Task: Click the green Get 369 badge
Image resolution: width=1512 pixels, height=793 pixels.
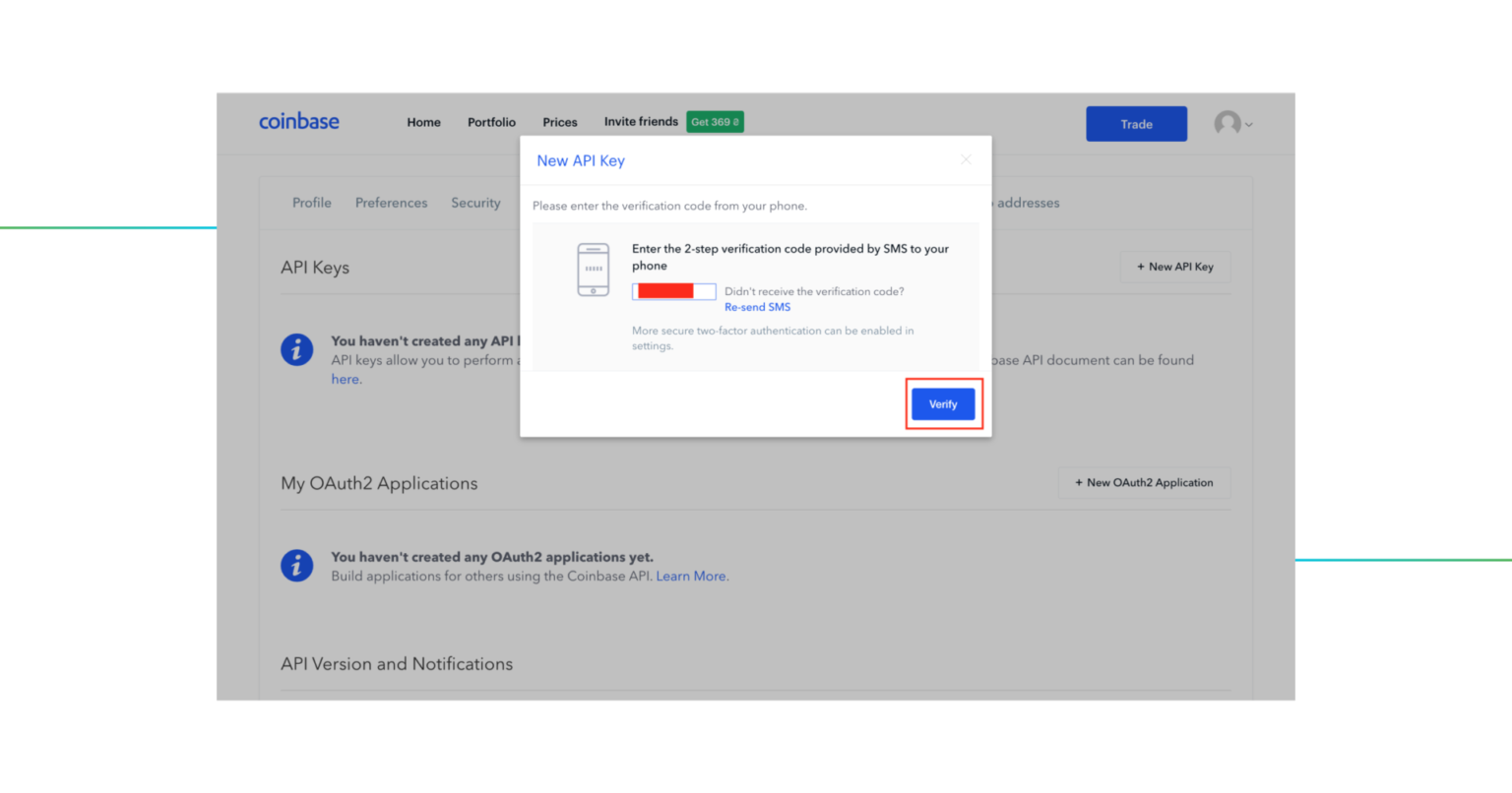Action: [715, 122]
